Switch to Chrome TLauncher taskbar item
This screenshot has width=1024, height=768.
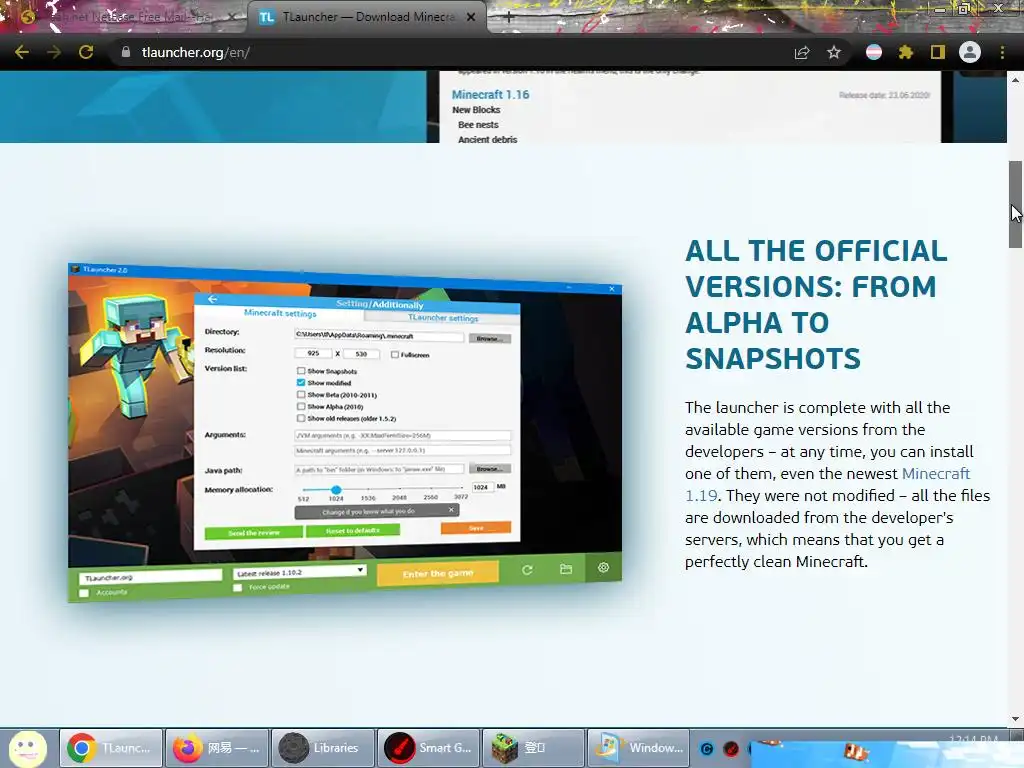tap(111, 748)
